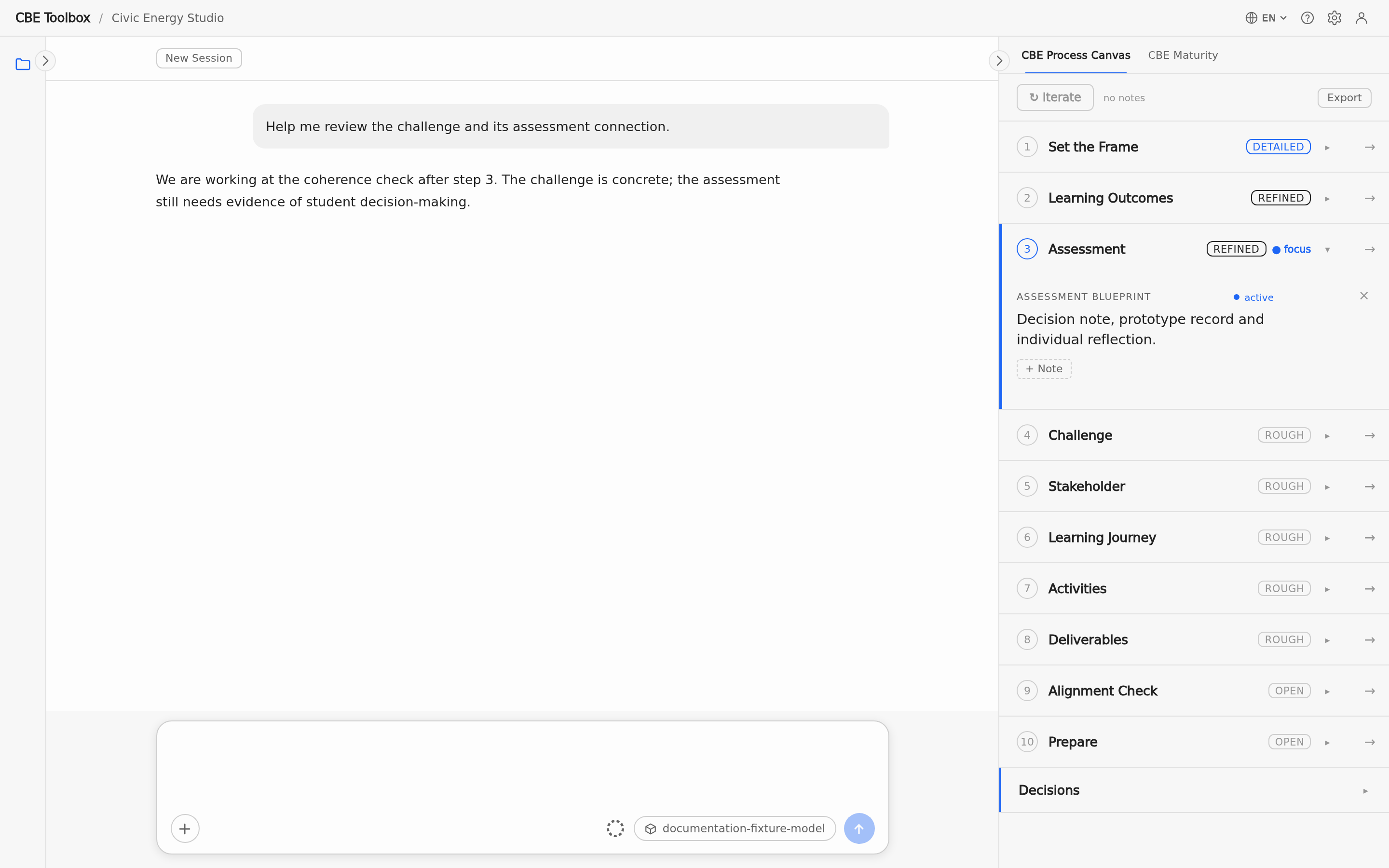1389x868 pixels.
Task: Click the dashed circle icon in composer
Action: tap(615, 828)
